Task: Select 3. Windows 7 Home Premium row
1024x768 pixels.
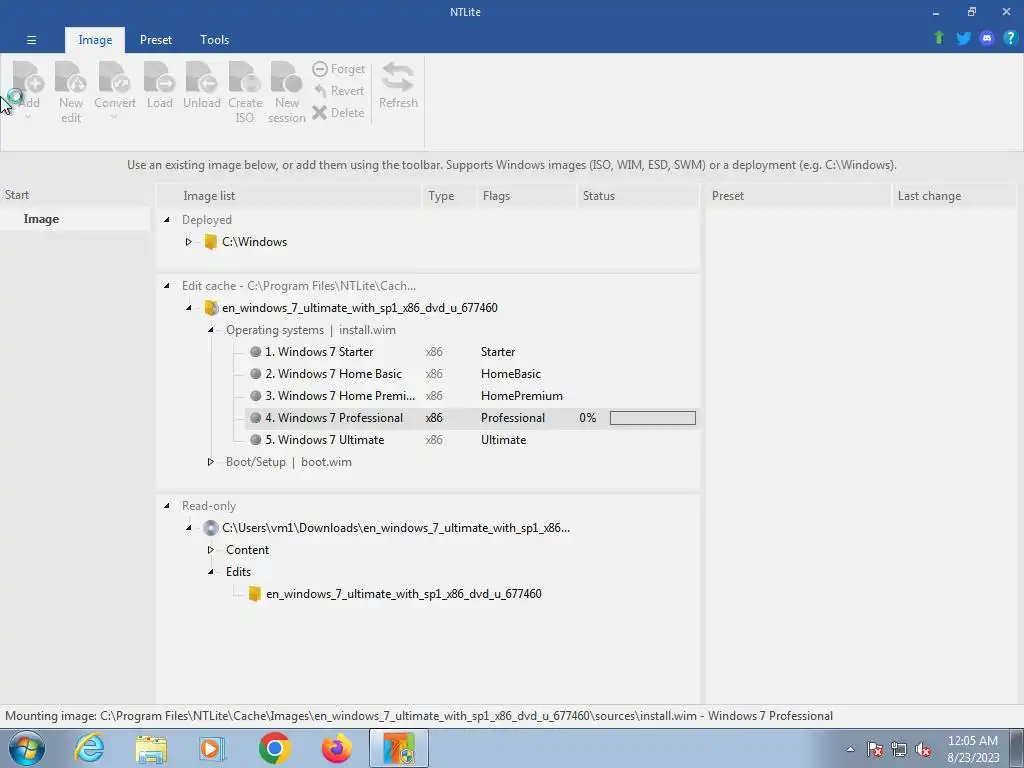Action: point(472,396)
